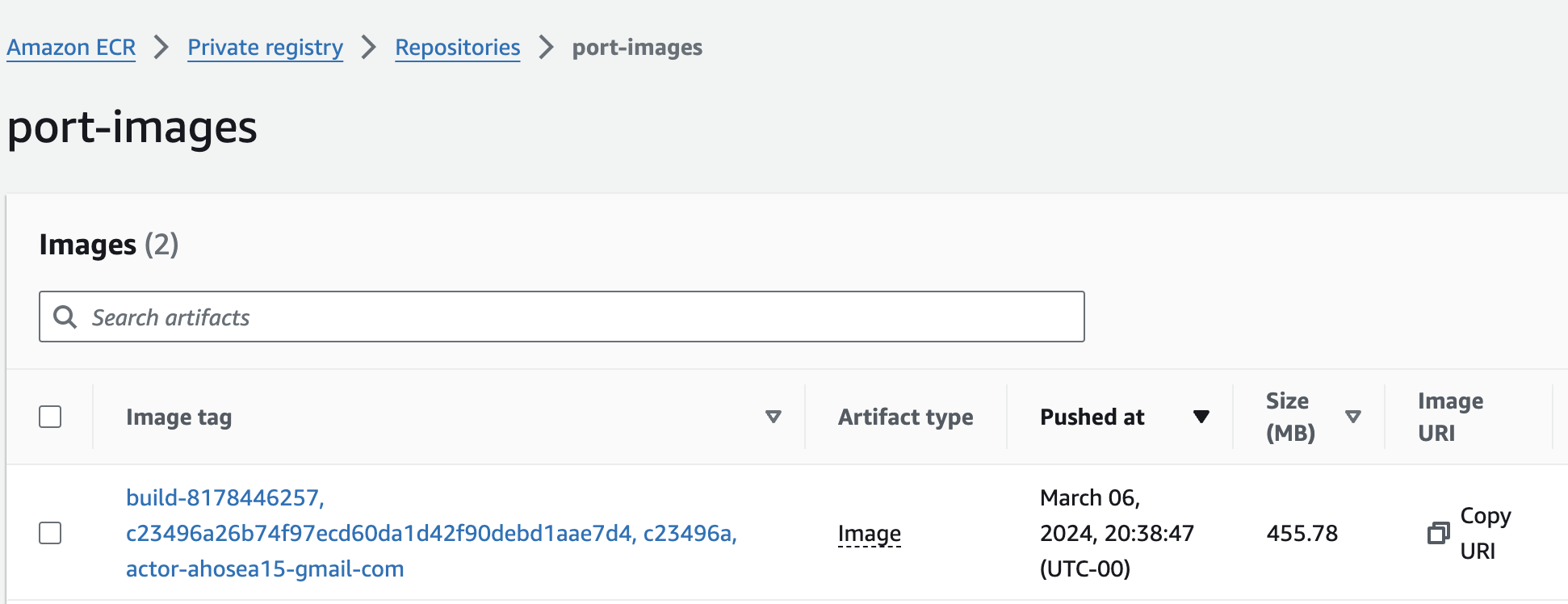Go to the Amazon ECR breadcrumb
The width and height of the screenshot is (1568, 604).
[x=71, y=48]
